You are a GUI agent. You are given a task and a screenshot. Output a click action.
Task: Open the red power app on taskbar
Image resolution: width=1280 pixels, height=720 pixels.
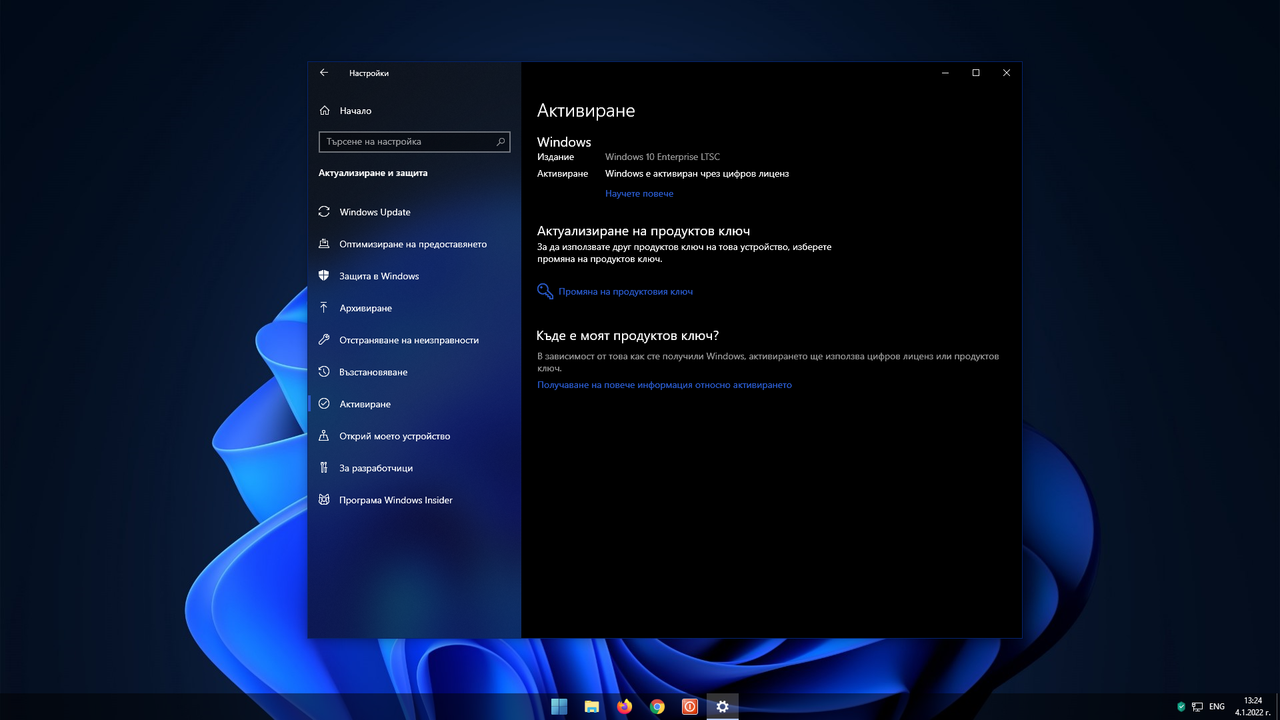[690, 706]
